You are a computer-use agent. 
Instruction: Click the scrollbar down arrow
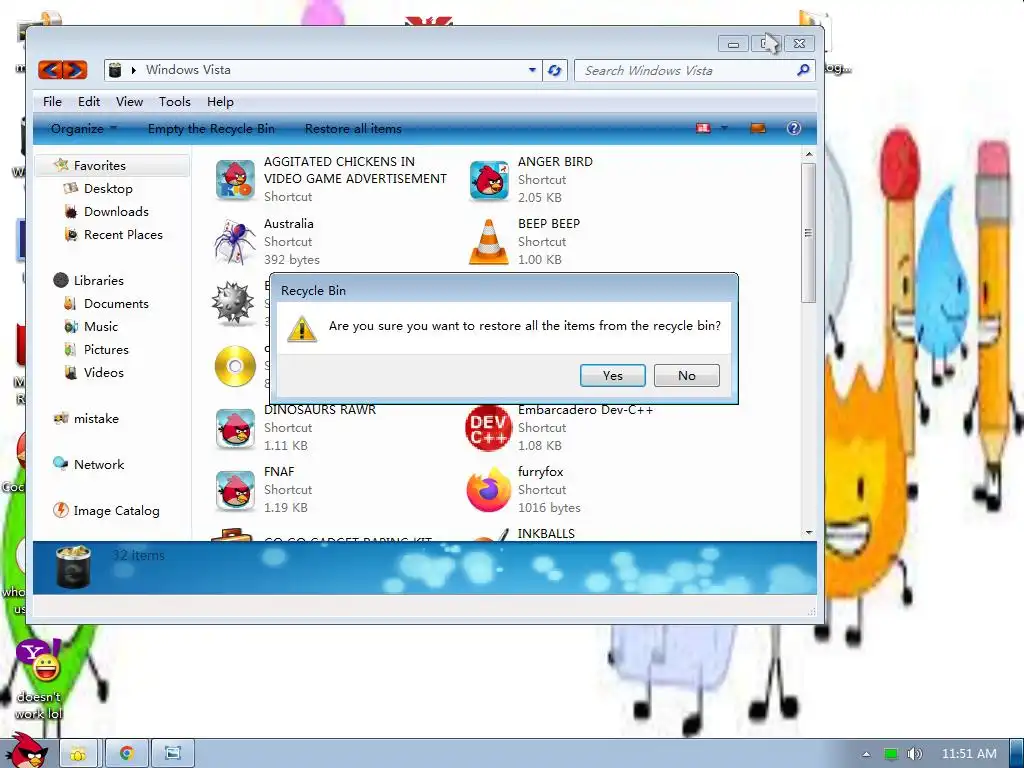point(808,532)
